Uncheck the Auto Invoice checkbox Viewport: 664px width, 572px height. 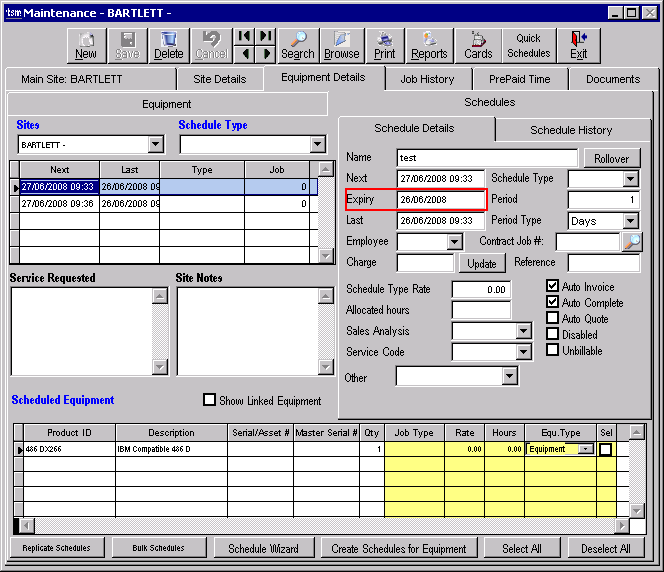[x=553, y=287]
